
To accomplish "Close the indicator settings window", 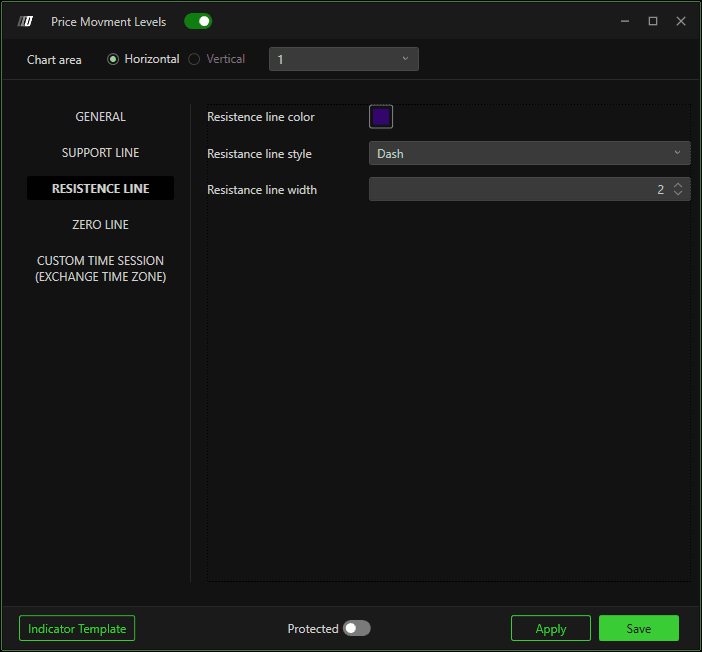I will [681, 21].
